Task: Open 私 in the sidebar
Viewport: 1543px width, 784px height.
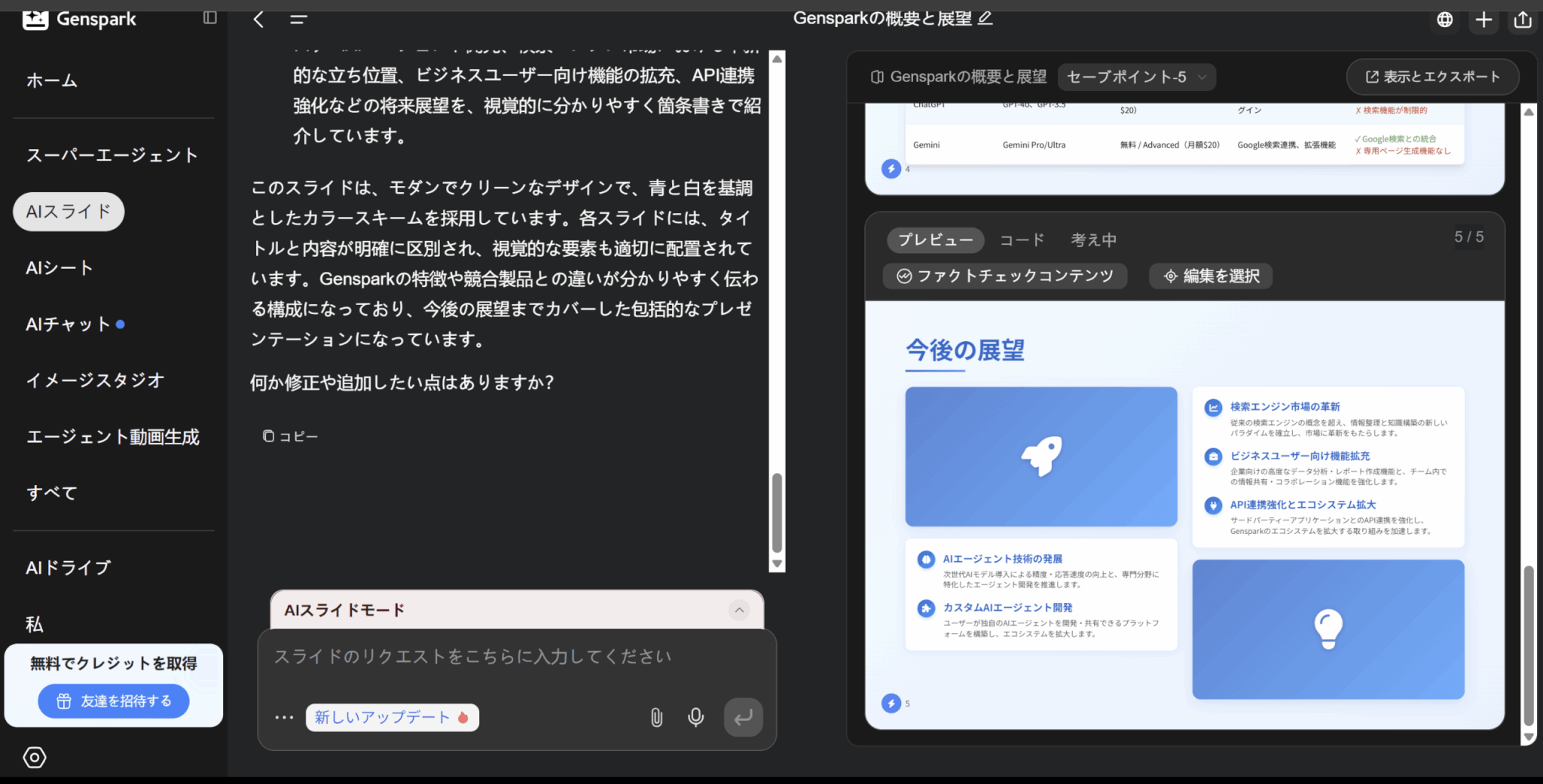Action: [35, 624]
